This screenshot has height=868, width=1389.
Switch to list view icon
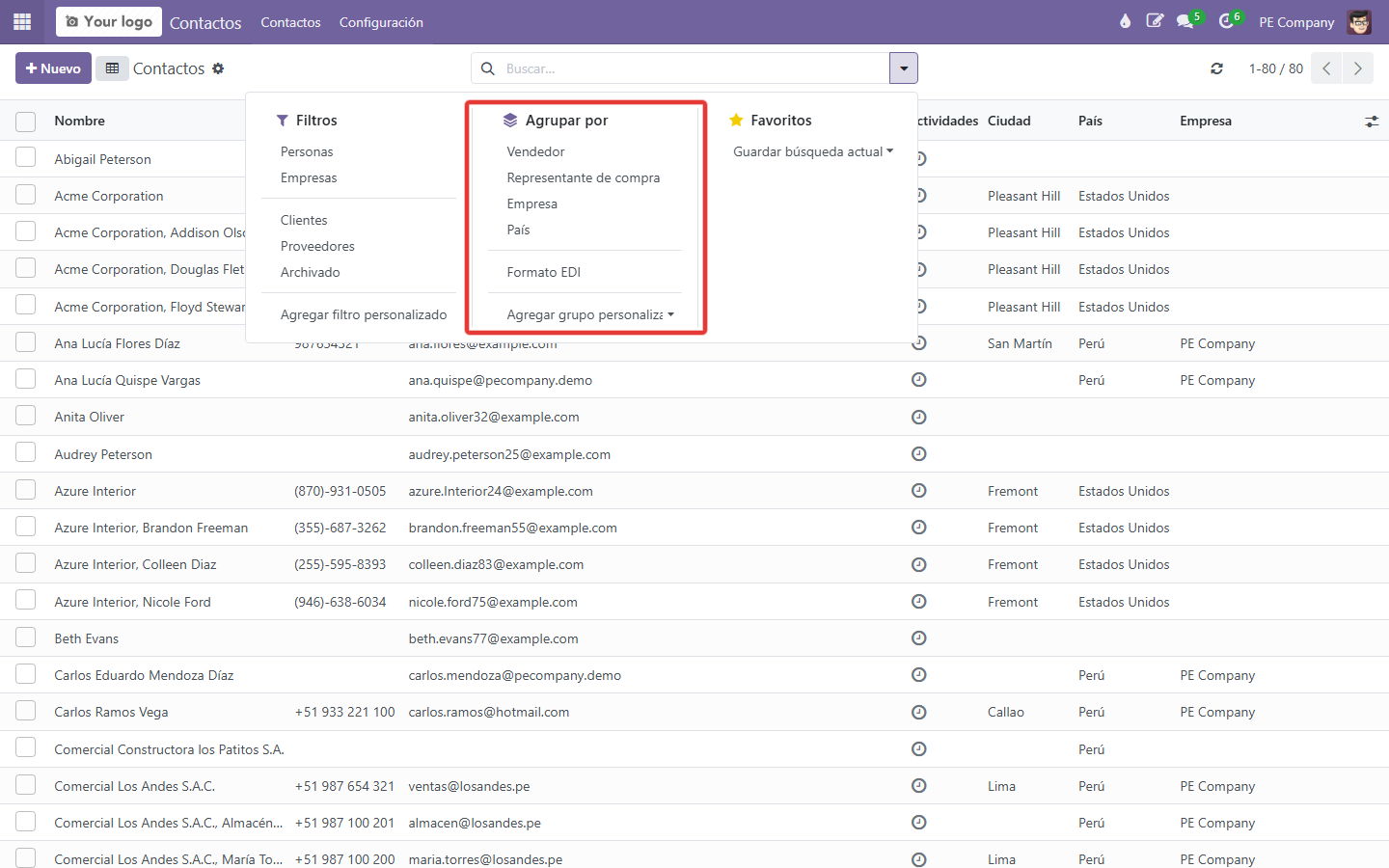click(x=112, y=68)
